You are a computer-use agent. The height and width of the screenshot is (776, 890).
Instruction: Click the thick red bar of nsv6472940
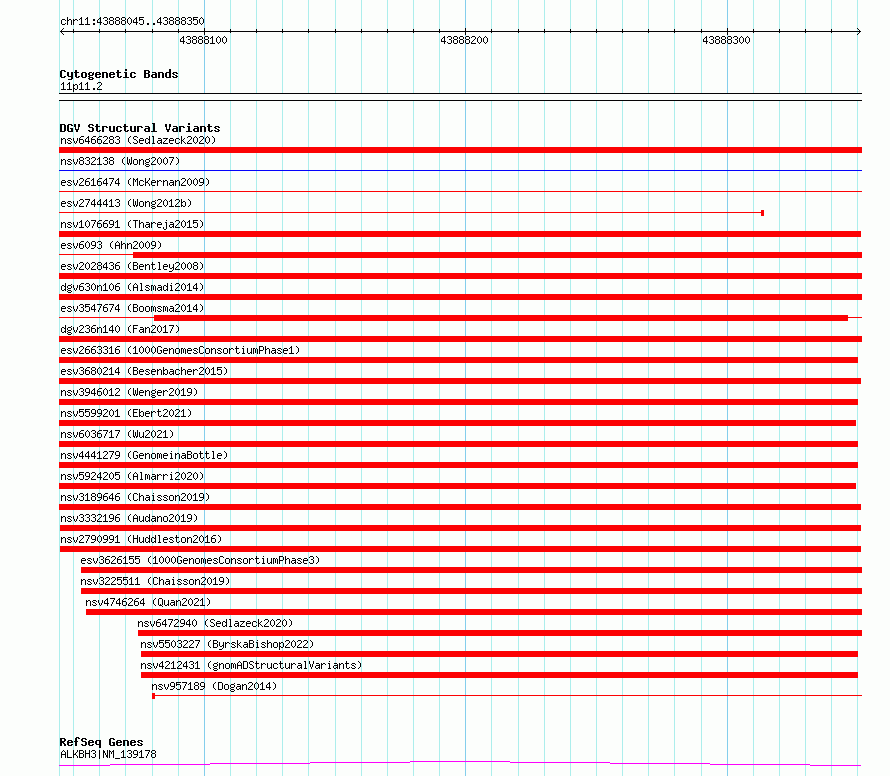tap(499, 633)
